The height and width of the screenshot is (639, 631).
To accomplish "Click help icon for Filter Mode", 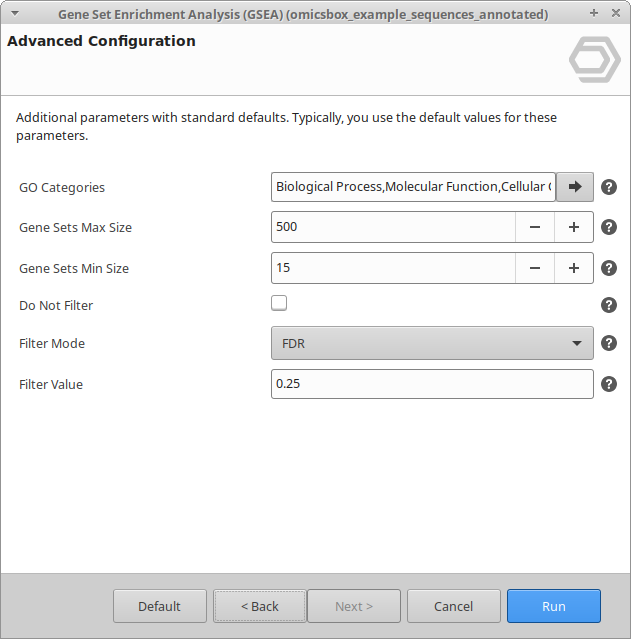I will click(x=608, y=343).
